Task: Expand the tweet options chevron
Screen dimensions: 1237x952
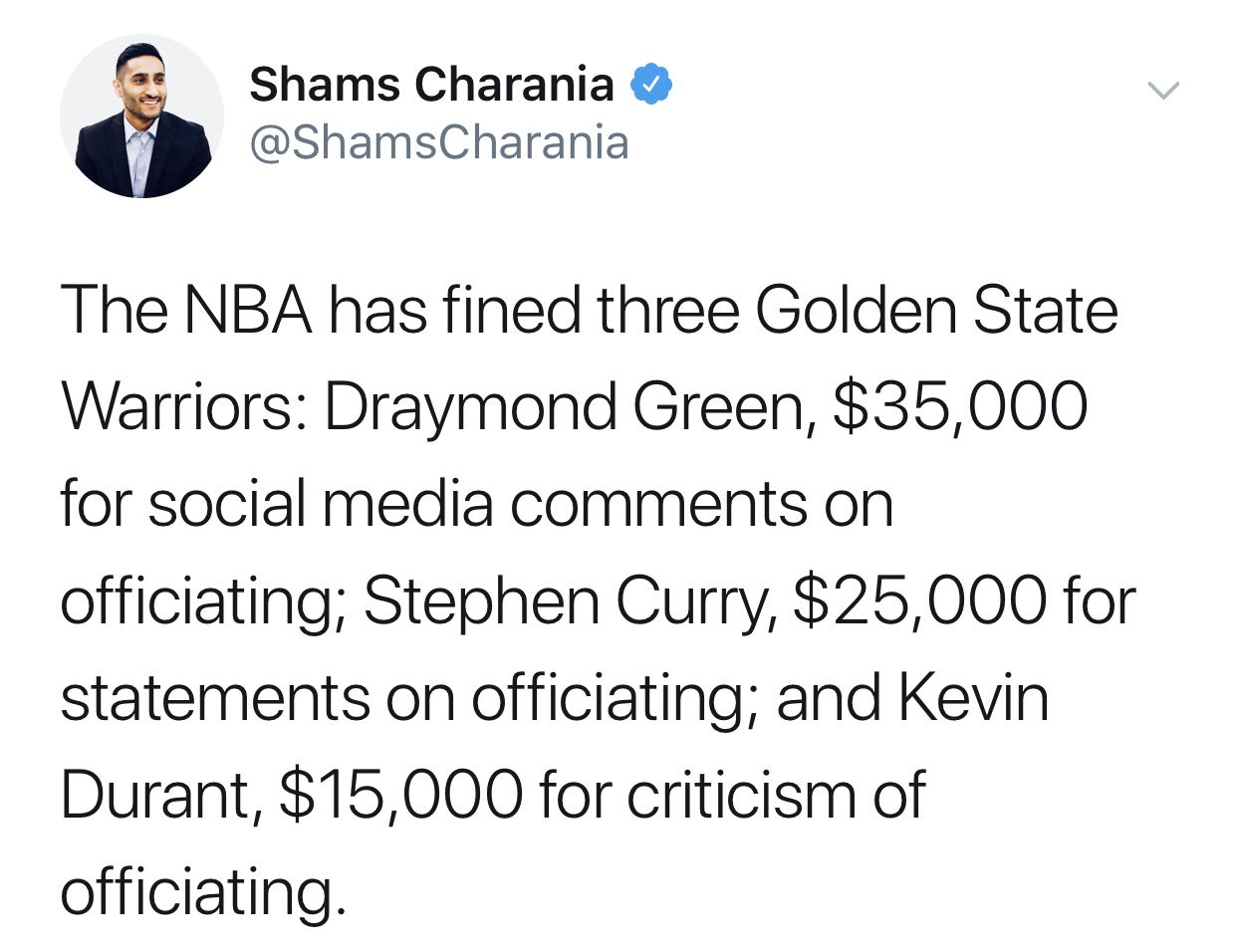Action: [x=1162, y=92]
